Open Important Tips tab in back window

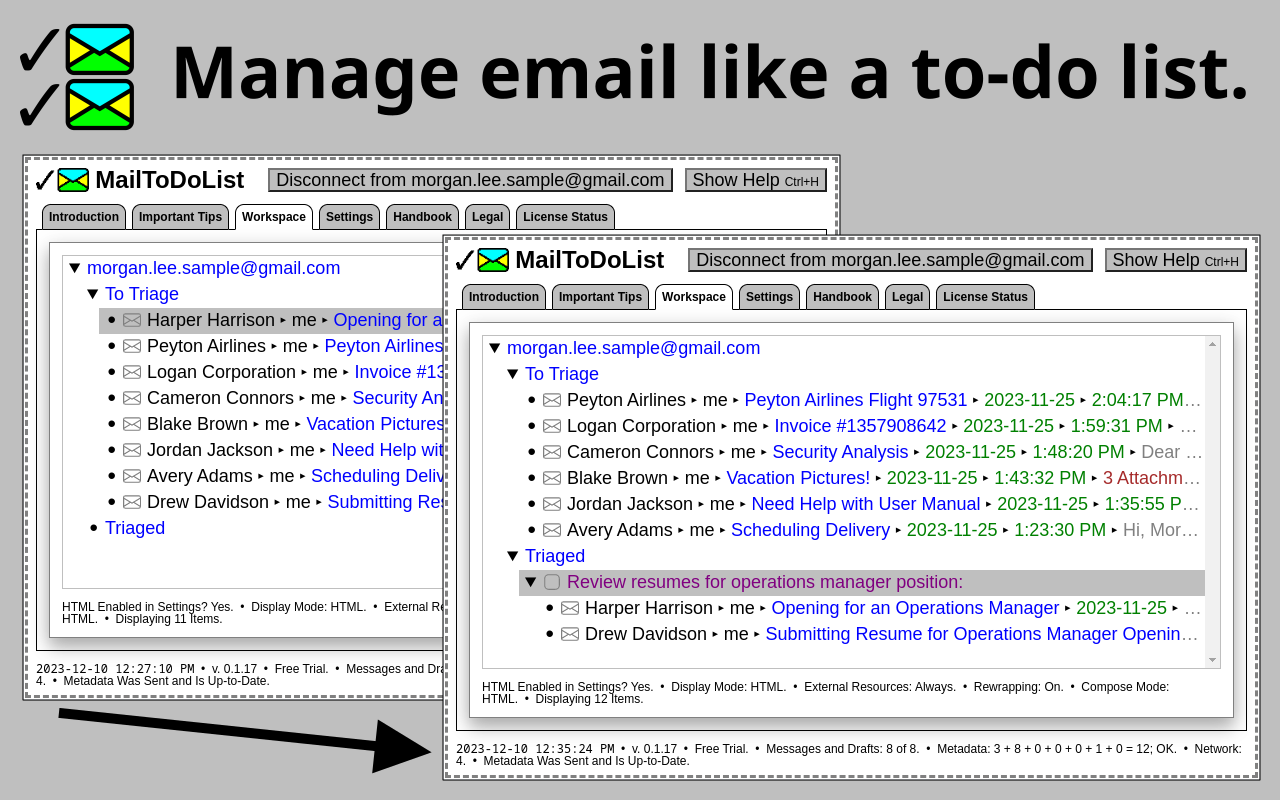pyautogui.click(x=180, y=217)
